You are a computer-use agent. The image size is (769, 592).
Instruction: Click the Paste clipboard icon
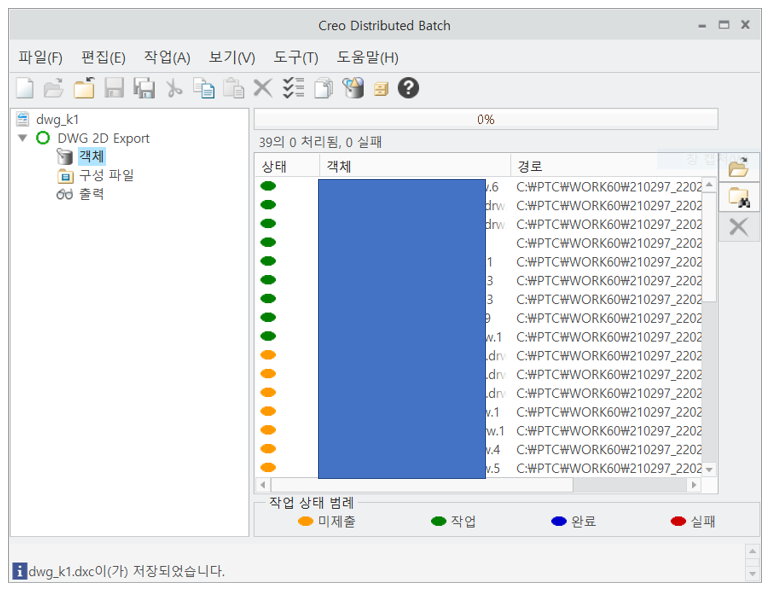coord(233,88)
